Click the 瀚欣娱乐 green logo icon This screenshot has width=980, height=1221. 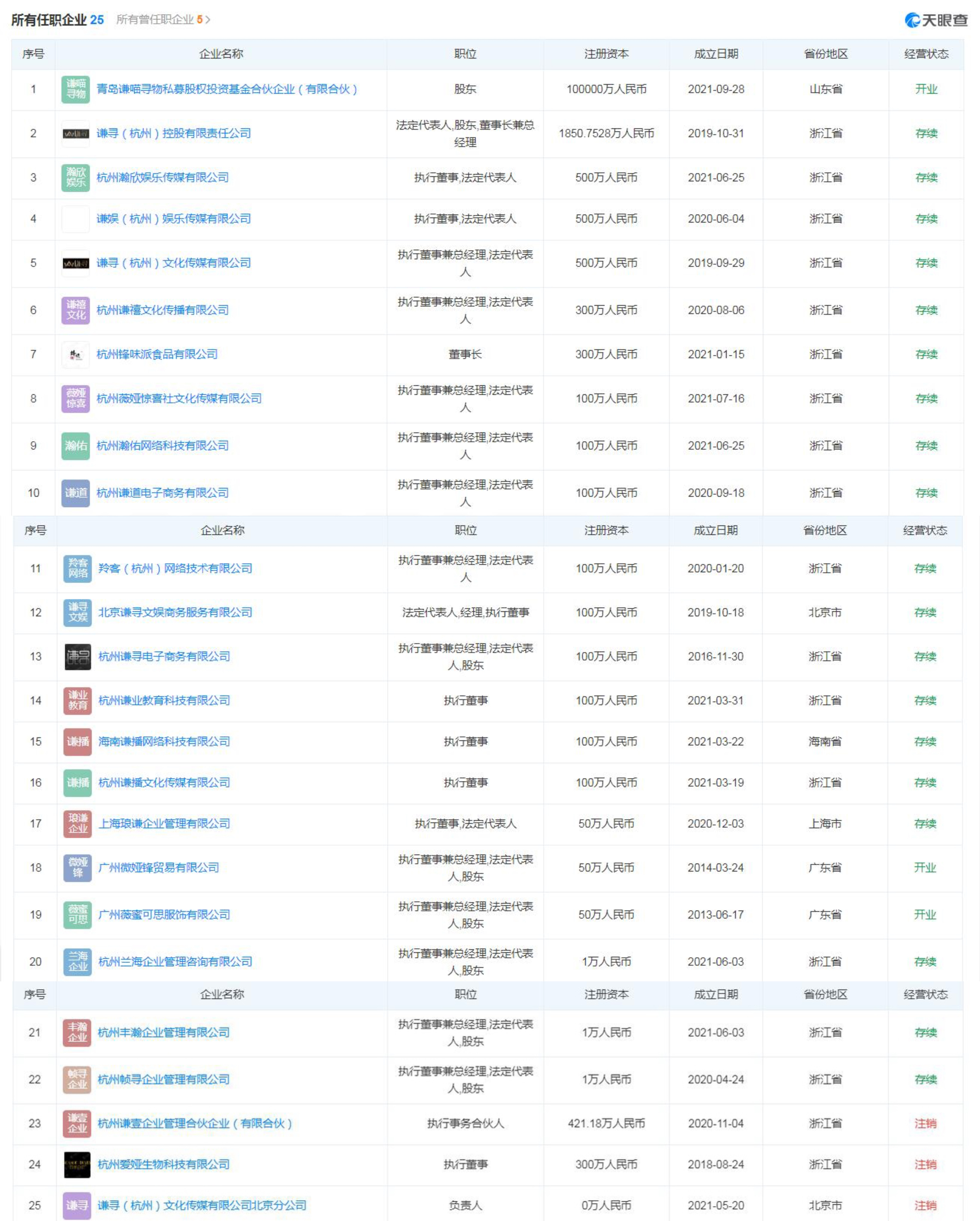[75, 178]
